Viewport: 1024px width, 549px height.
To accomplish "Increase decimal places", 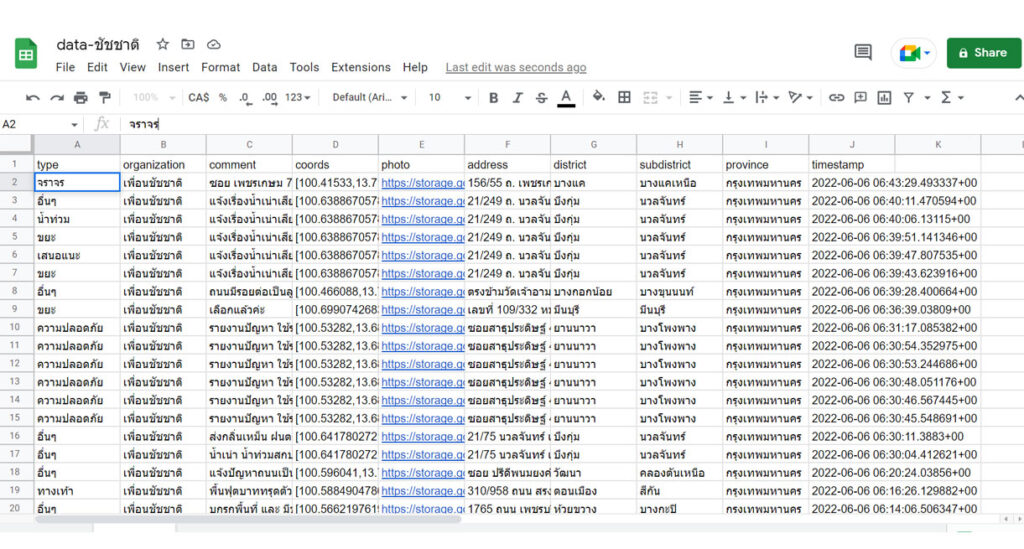I will [269, 98].
